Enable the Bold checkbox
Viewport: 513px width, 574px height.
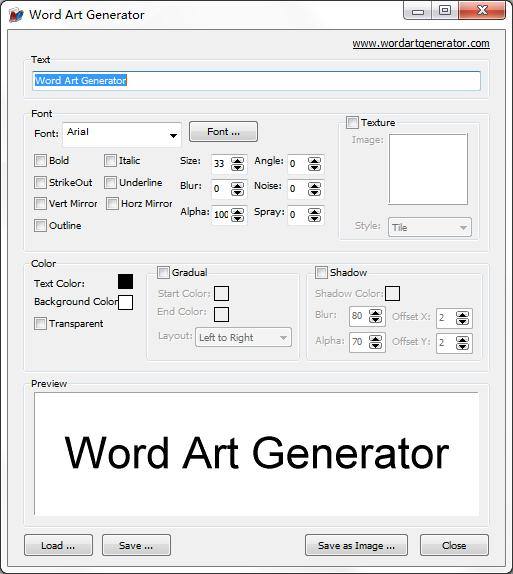[40, 160]
